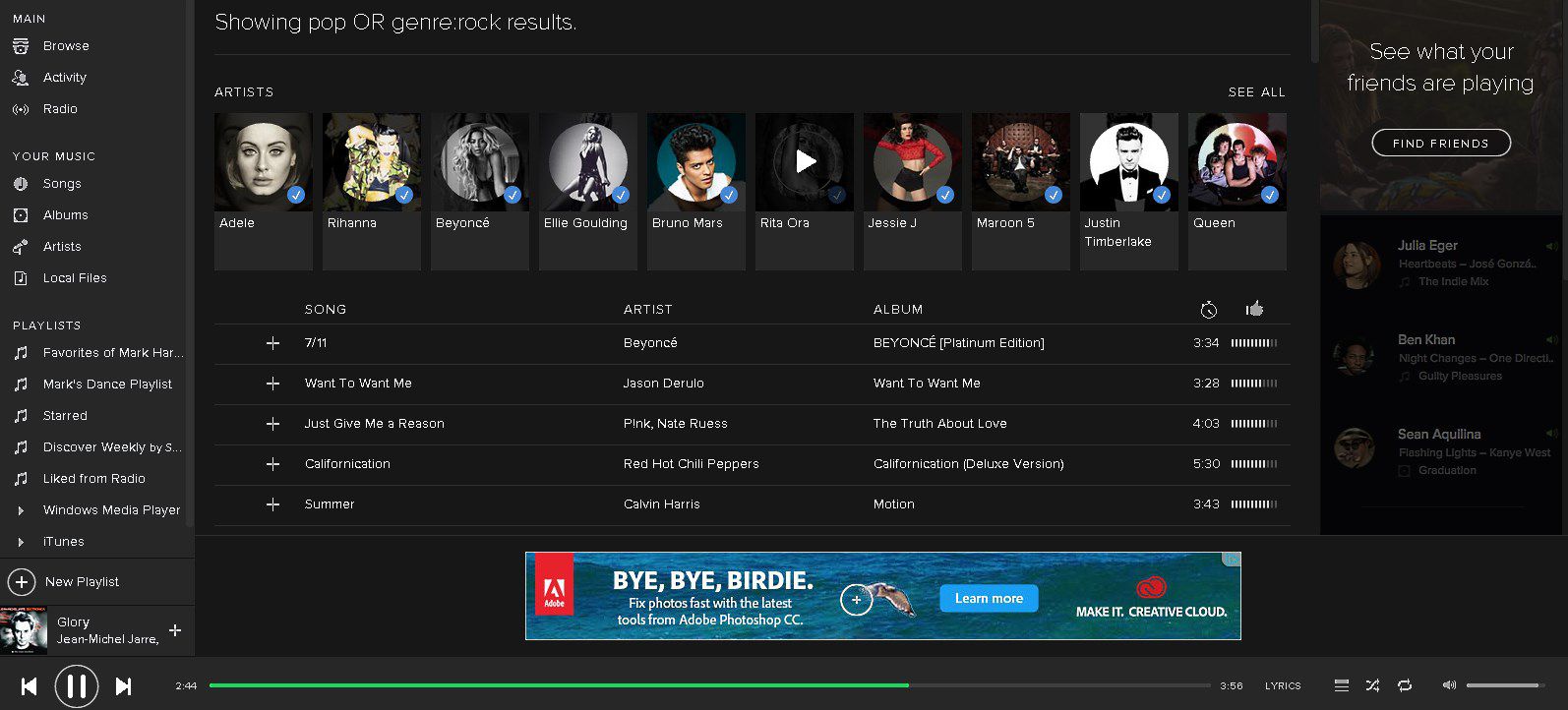Image resolution: width=1568 pixels, height=710 pixels.
Task: Toggle shuffle playback
Action: coord(1372,685)
